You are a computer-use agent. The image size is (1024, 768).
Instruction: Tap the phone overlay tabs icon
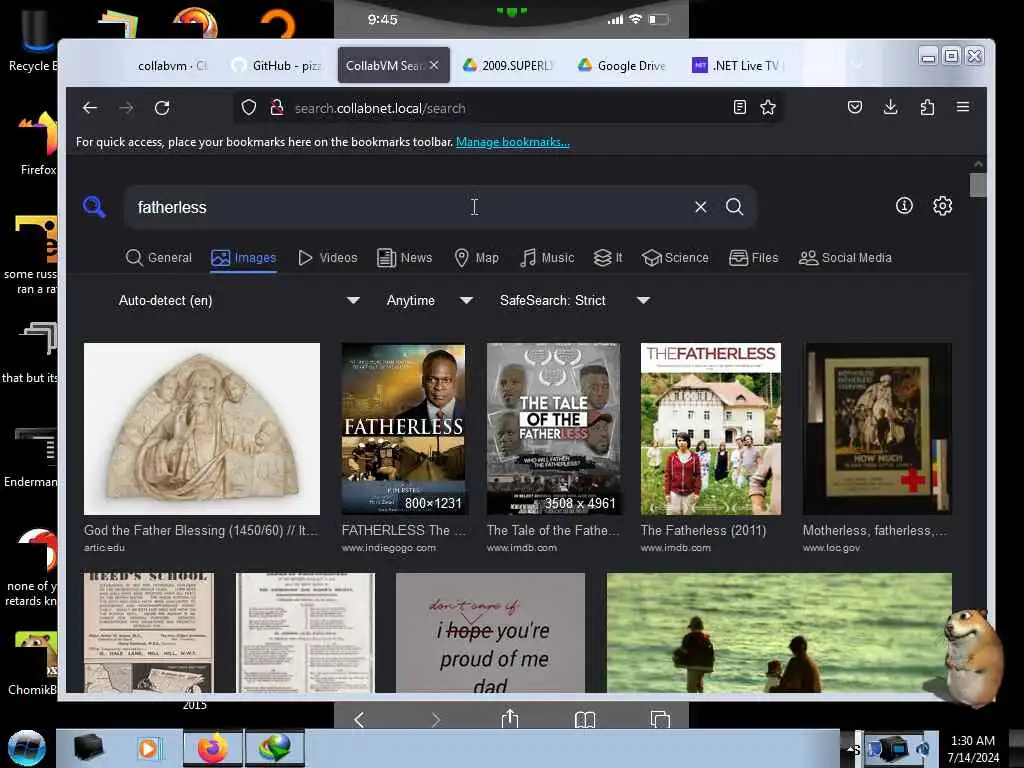pos(660,719)
